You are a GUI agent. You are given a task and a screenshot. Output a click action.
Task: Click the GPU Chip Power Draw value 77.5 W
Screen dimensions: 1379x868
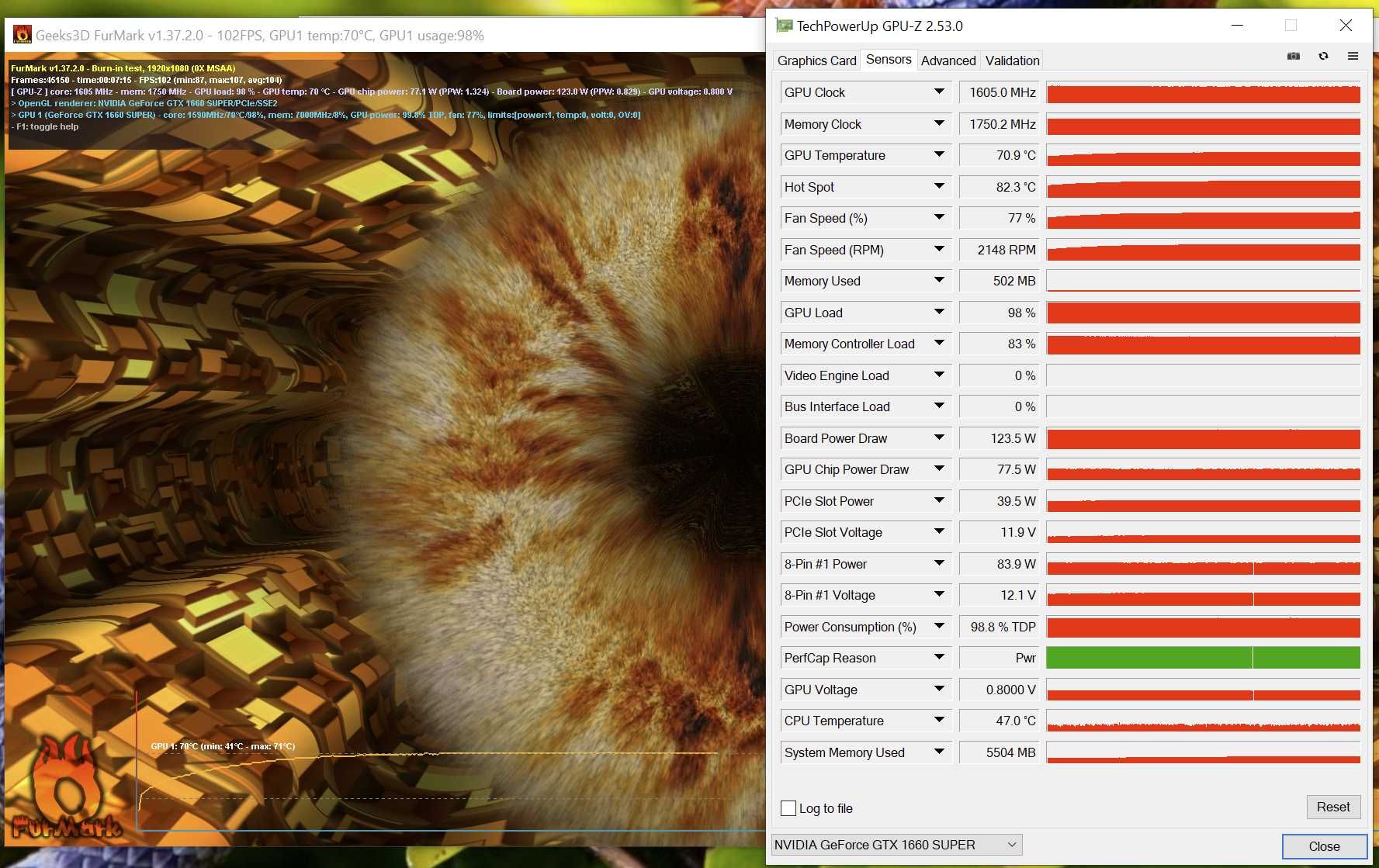tap(1000, 469)
